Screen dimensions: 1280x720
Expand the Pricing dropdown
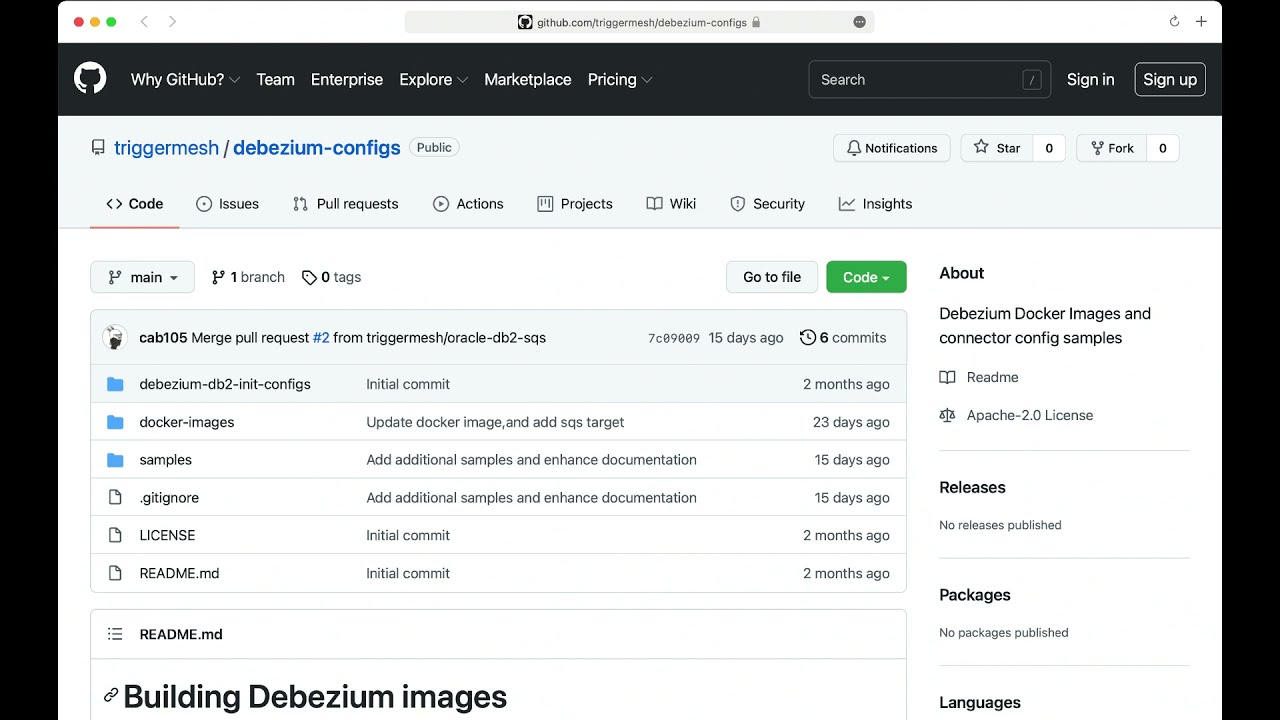[620, 79]
